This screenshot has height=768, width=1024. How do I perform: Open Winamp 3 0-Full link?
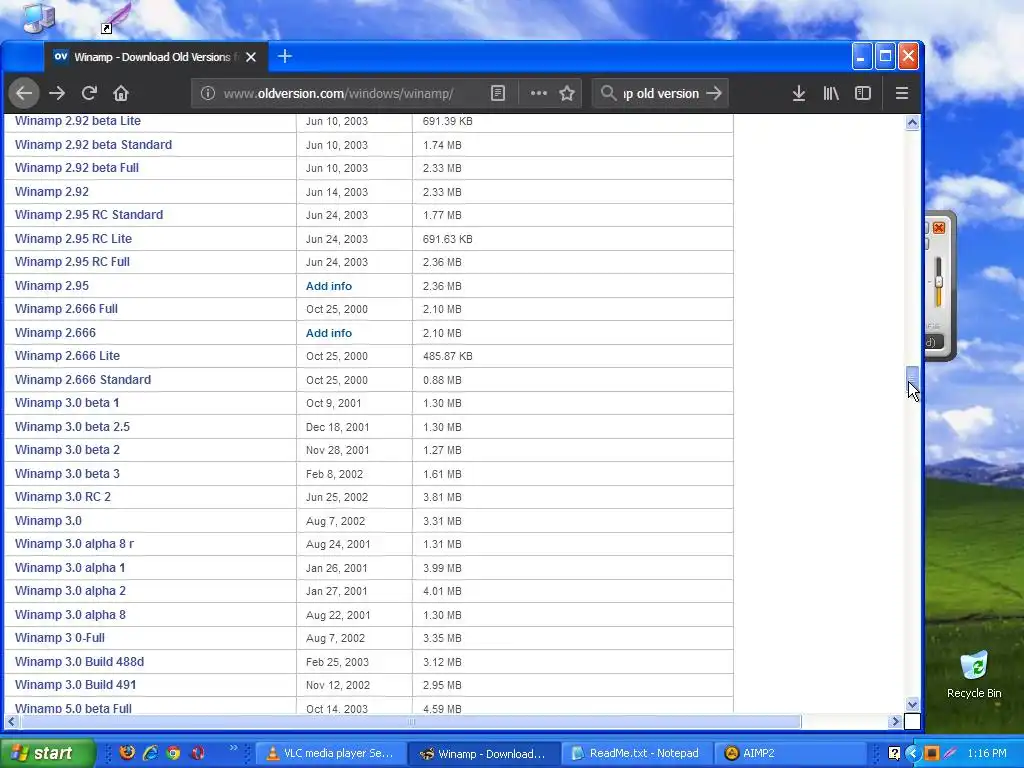click(x=60, y=638)
